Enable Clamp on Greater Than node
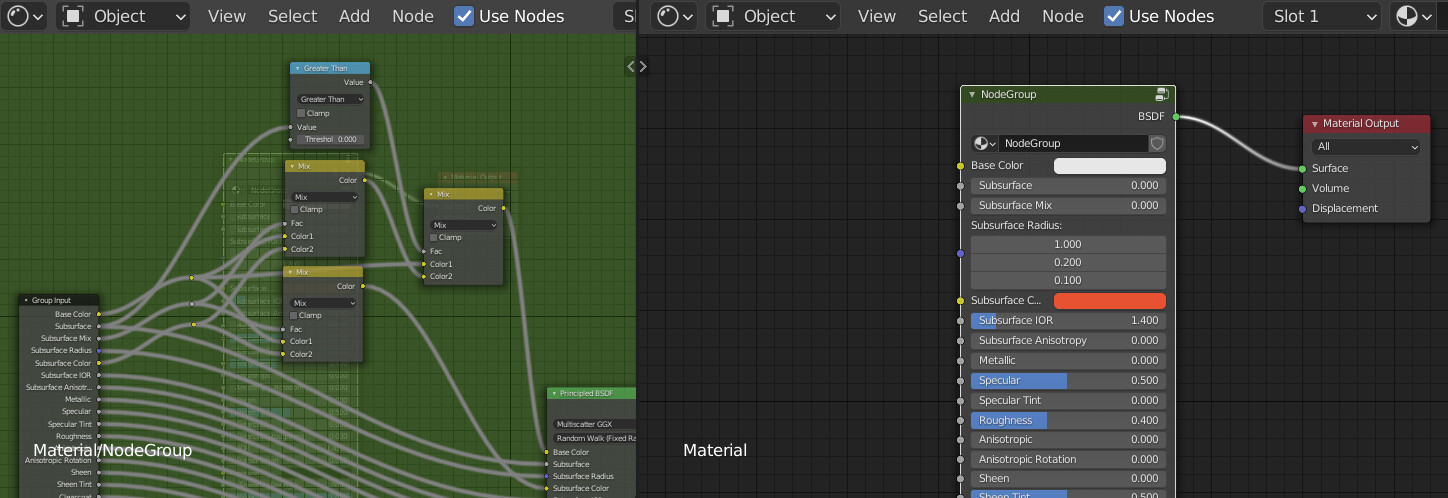Screen dimensions: 1448x498 pyautogui.click(x=301, y=113)
